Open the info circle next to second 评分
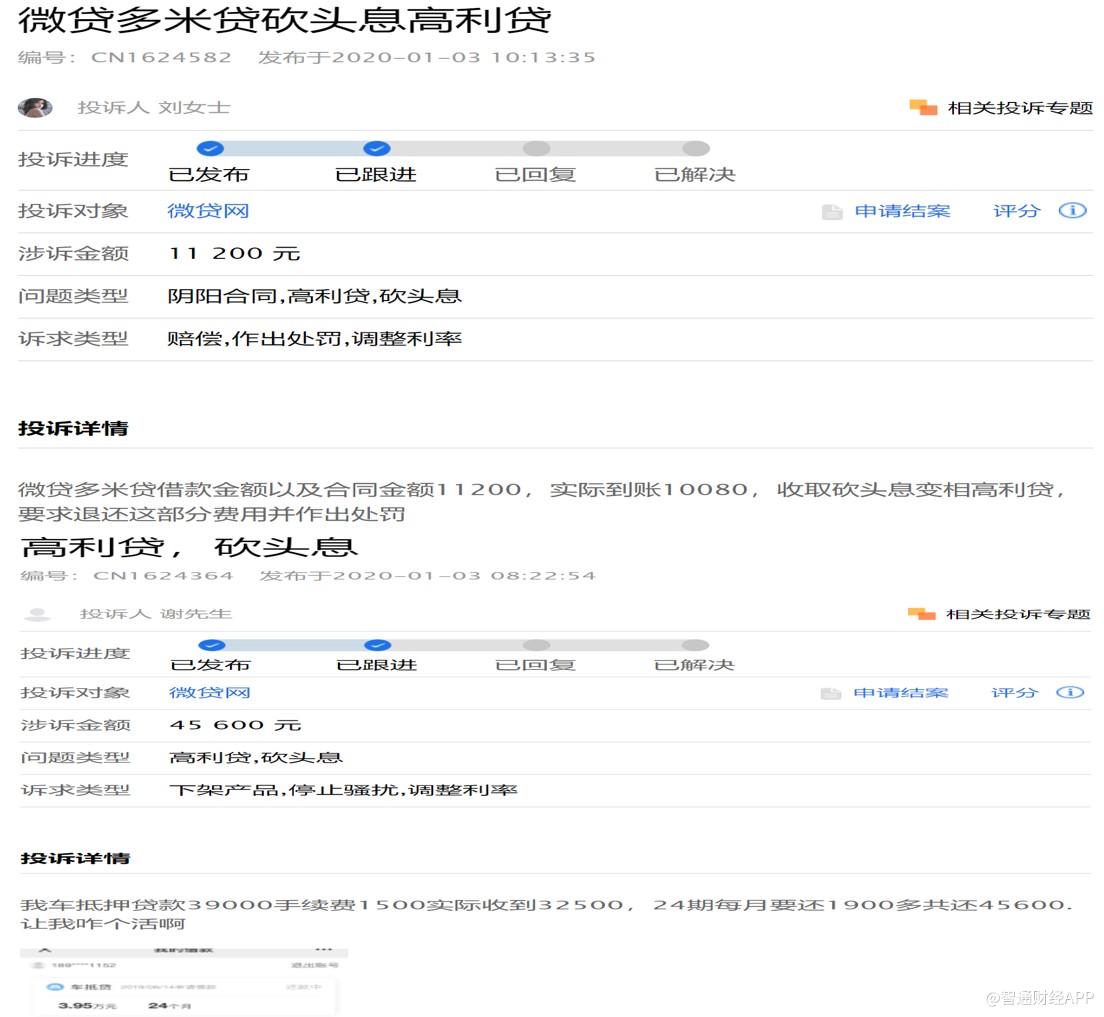1104x1017 pixels. click(x=1073, y=692)
